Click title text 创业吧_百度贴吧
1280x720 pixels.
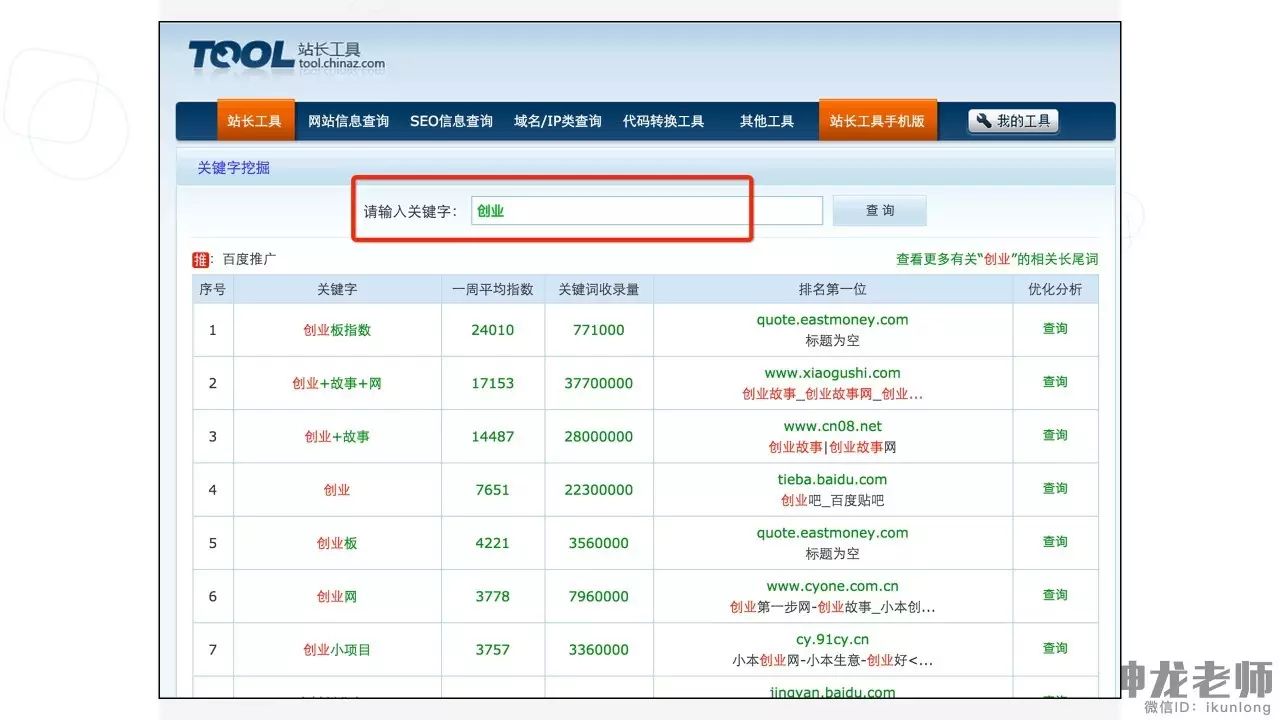pyautogui.click(x=832, y=500)
